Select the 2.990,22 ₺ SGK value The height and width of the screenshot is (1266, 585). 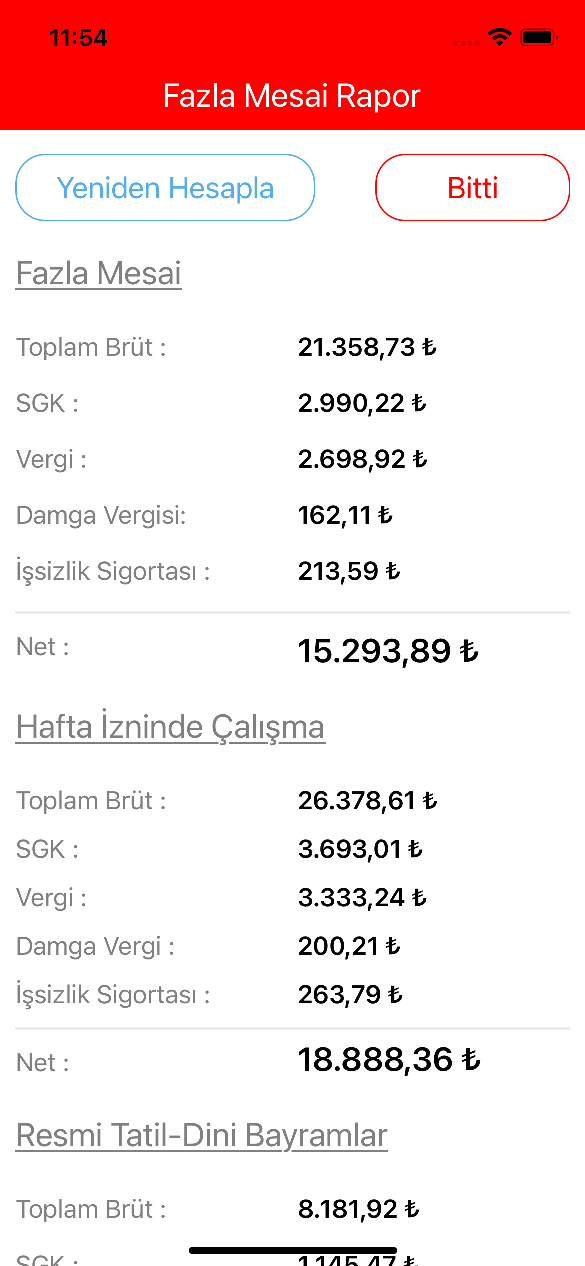pyautogui.click(x=362, y=403)
